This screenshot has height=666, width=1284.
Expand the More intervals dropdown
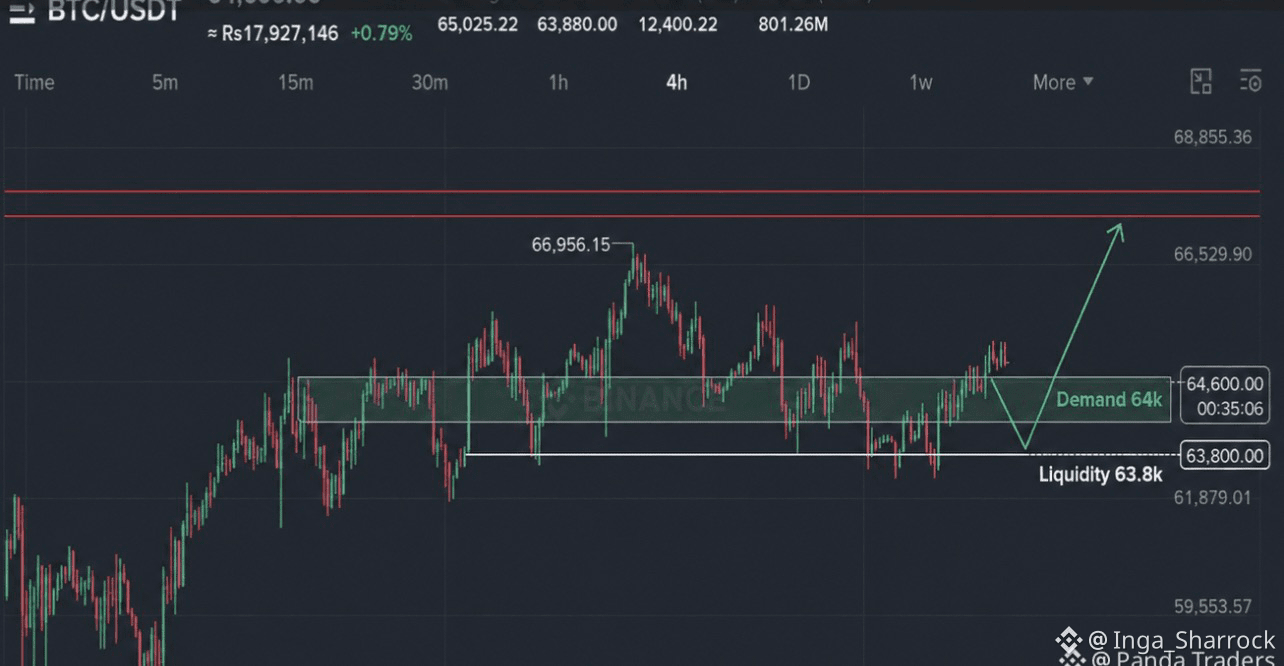point(1063,82)
